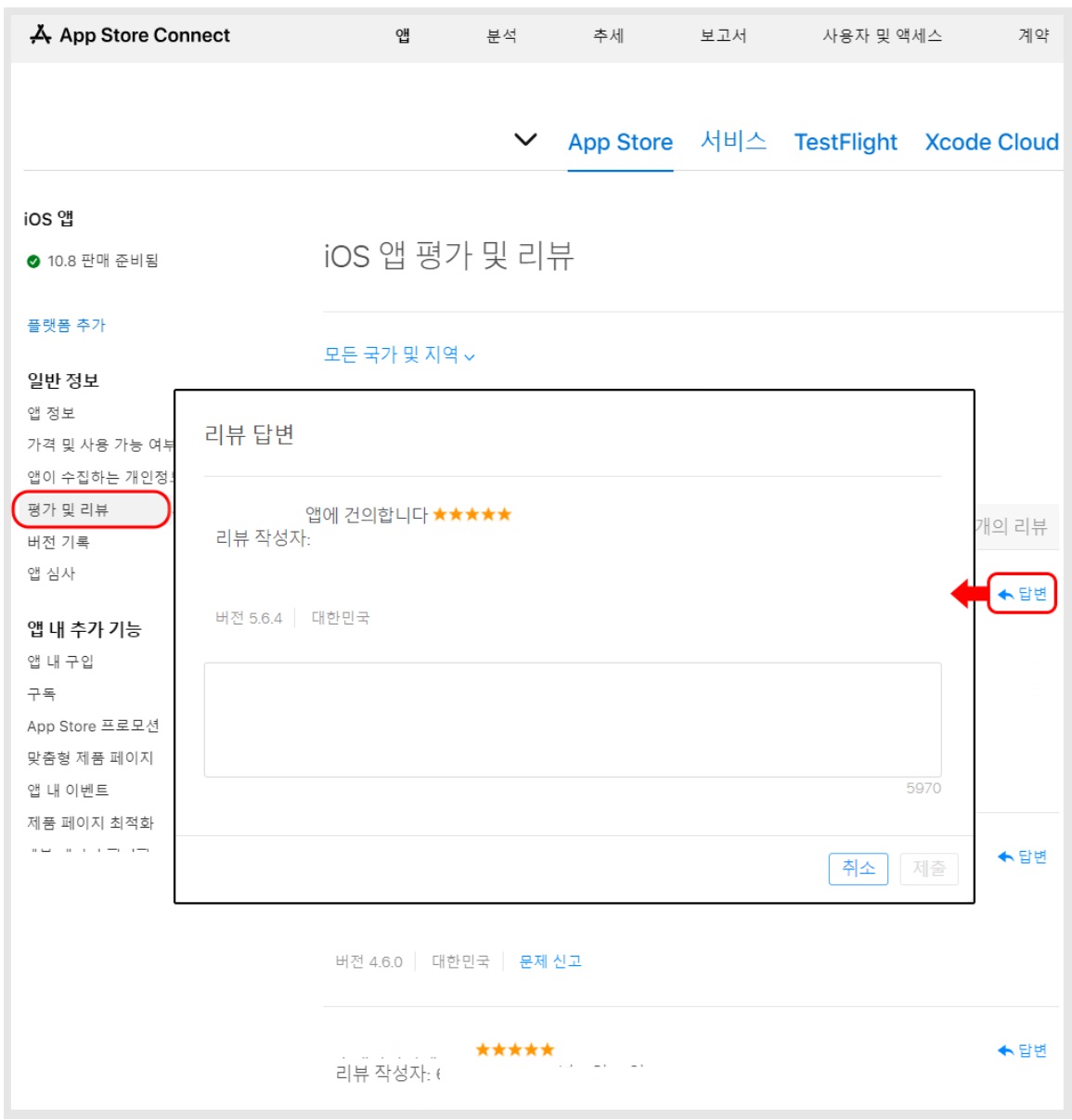Click the 플랫폼 추가 link
1072x1120 pixels.
(67, 325)
